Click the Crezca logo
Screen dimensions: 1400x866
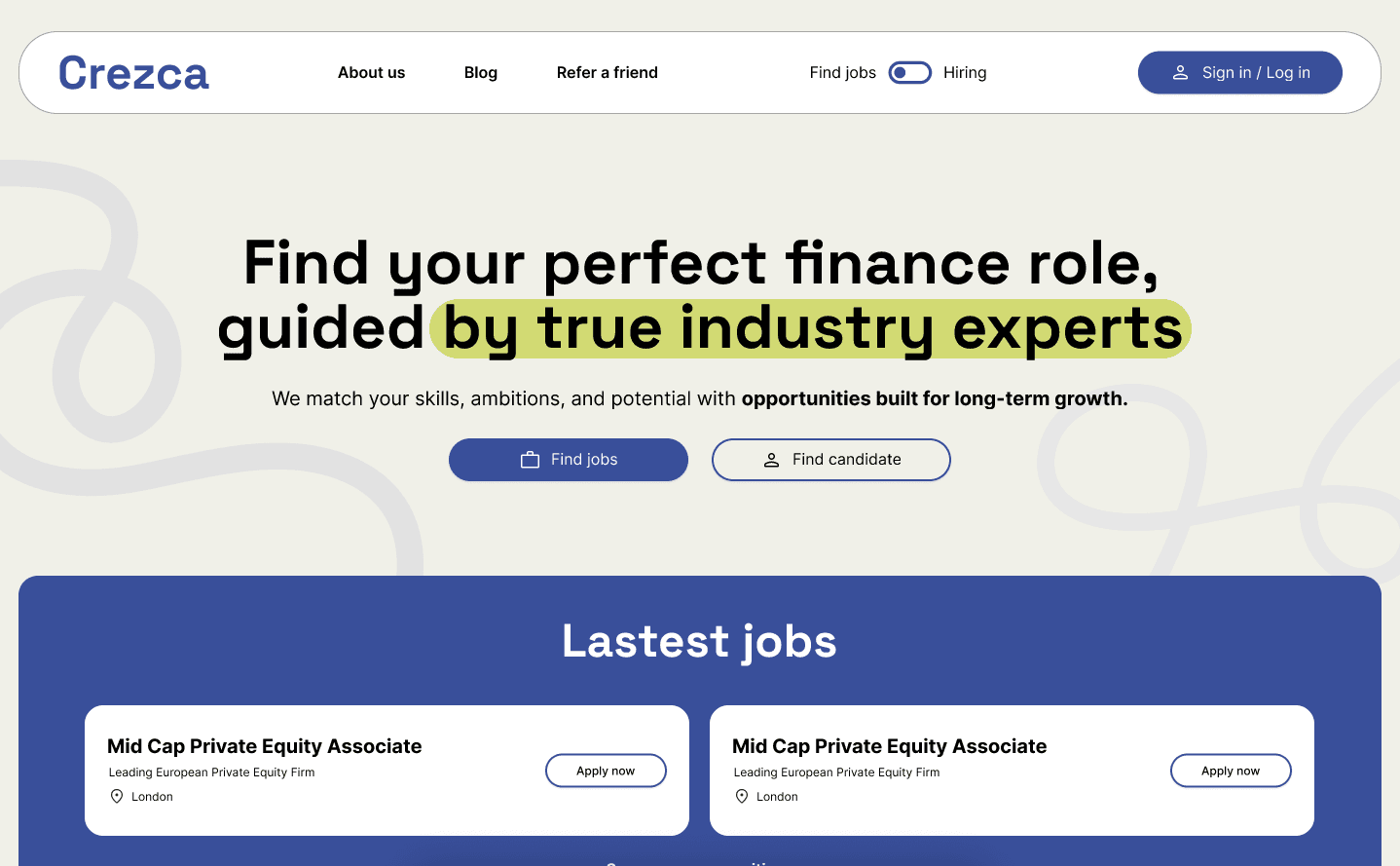pos(133,73)
